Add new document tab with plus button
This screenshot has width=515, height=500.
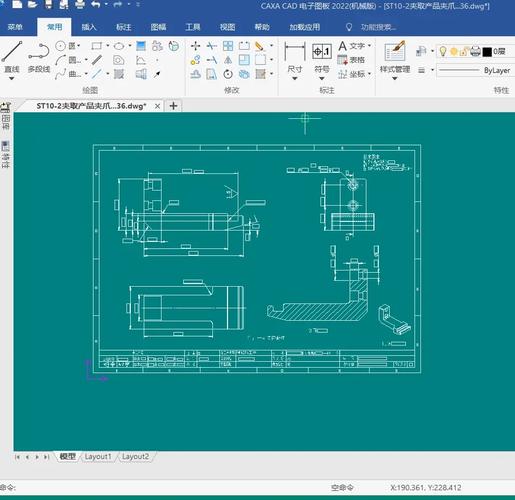point(173,106)
